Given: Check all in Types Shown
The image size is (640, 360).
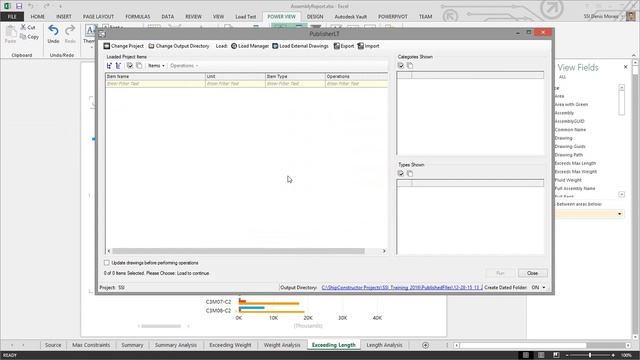Looking at the screenshot, I should [x=401, y=173].
